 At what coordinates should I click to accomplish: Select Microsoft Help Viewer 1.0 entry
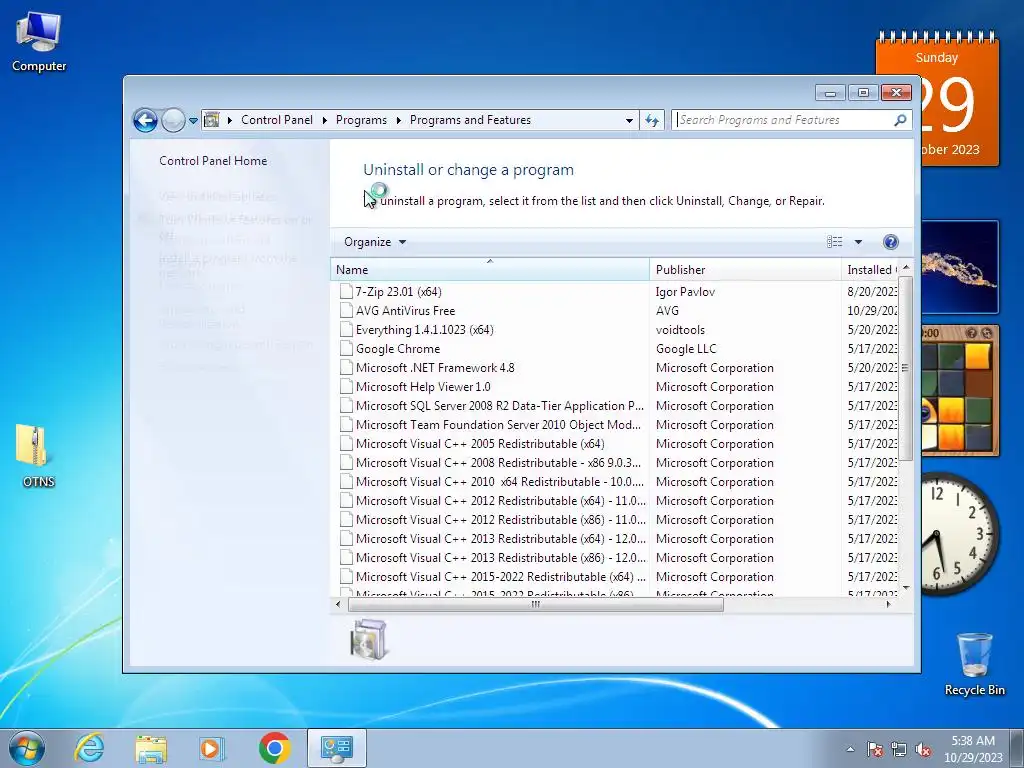coord(423,387)
